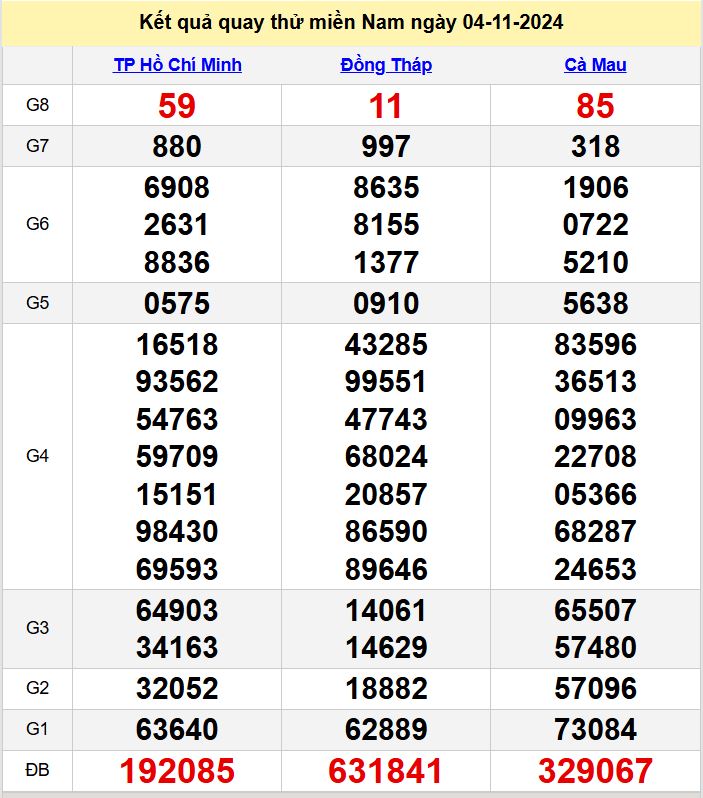Click the G6 number 1906
This screenshot has width=703, height=798.
596,188
